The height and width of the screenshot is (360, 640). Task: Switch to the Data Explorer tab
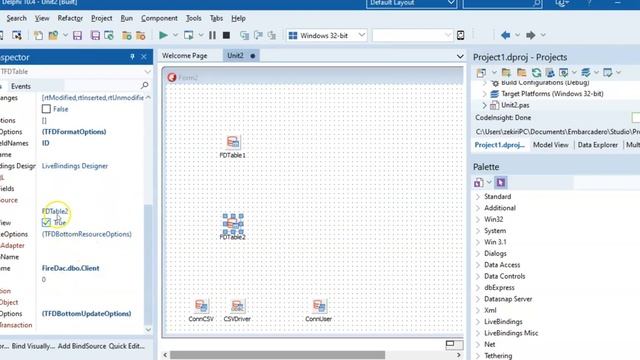click(598, 145)
